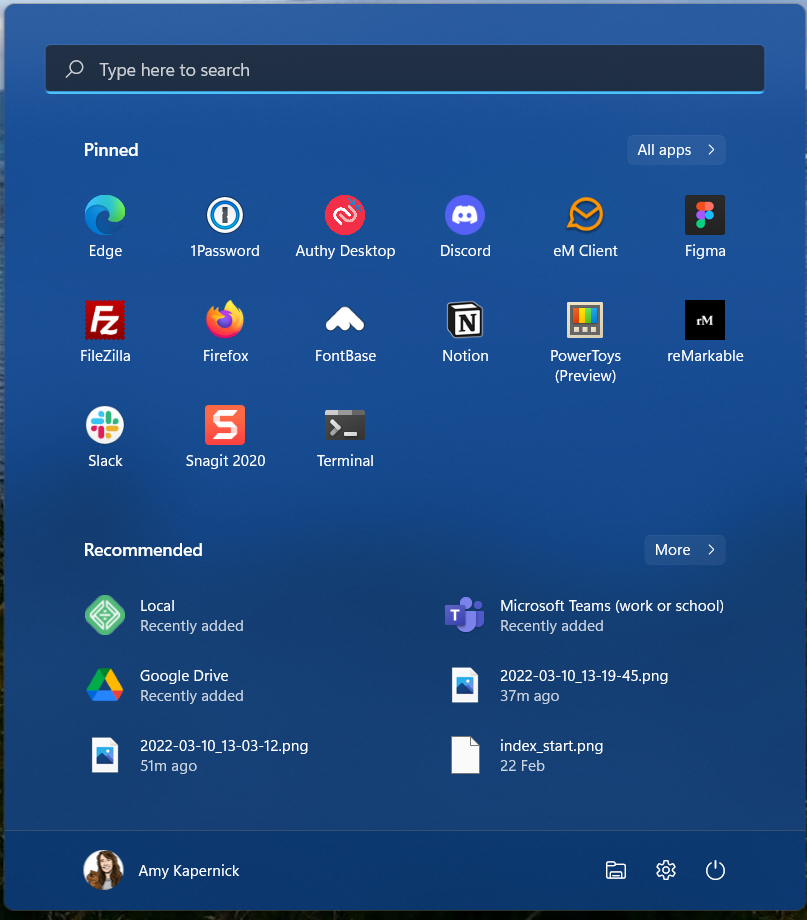This screenshot has width=807, height=920.
Task: Open the Edge browser pinned app
Action: tap(105, 227)
